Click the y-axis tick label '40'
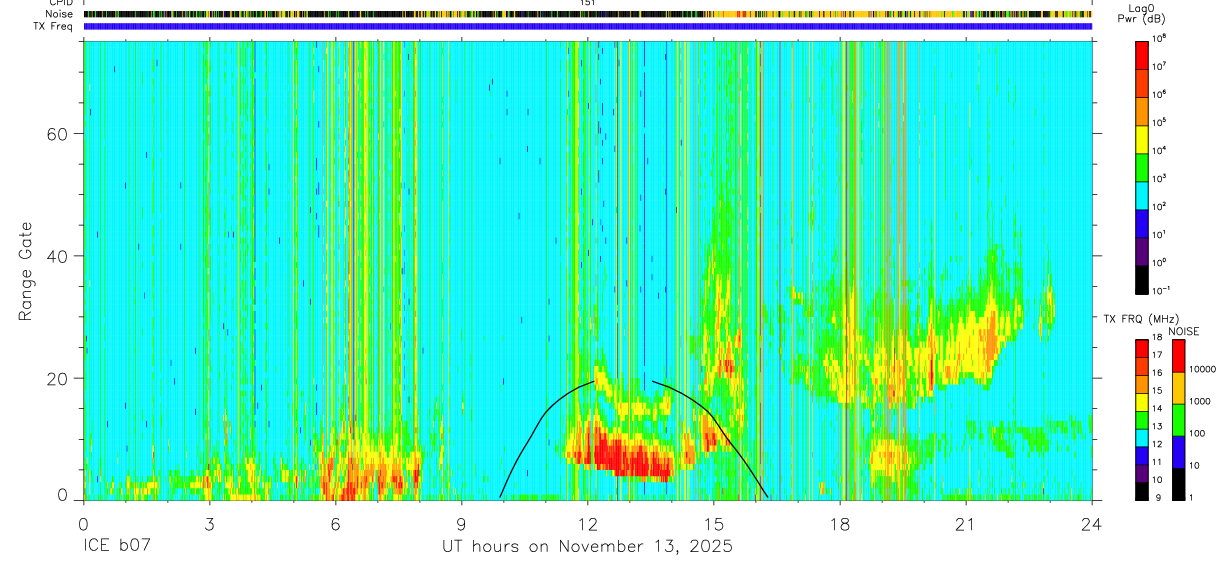This screenshot has width=1228, height=567. (57, 256)
